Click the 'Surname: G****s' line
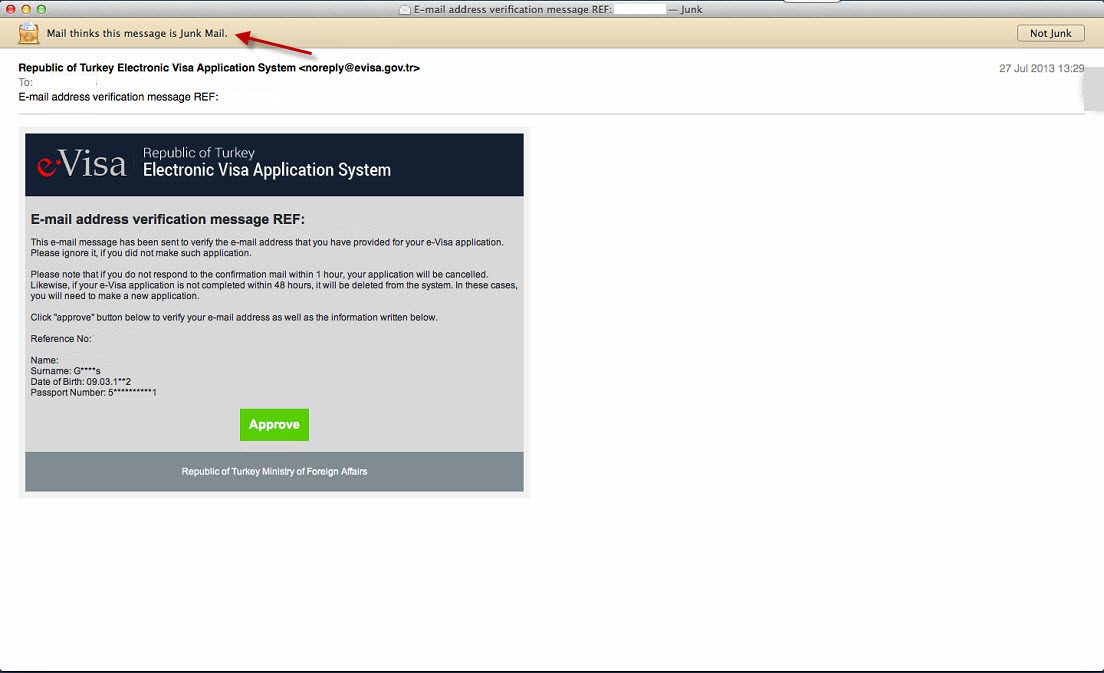The width and height of the screenshot is (1104, 673). pos(65,371)
